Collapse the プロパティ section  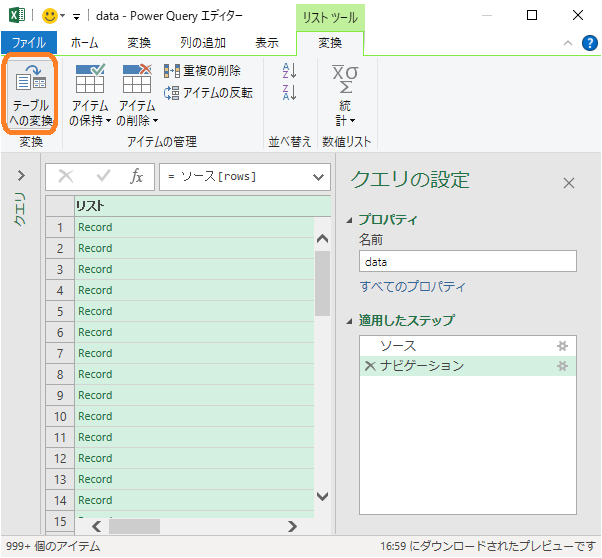(x=349, y=220)
